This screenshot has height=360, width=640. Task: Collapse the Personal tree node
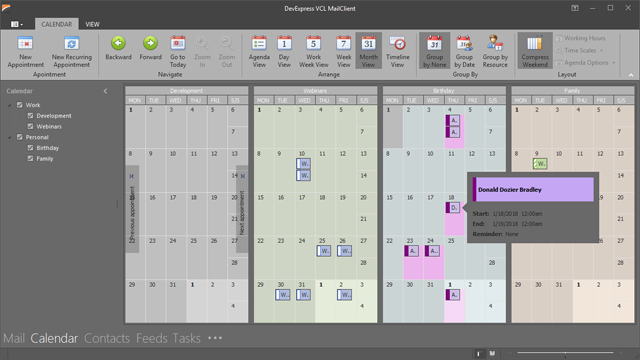9,138
